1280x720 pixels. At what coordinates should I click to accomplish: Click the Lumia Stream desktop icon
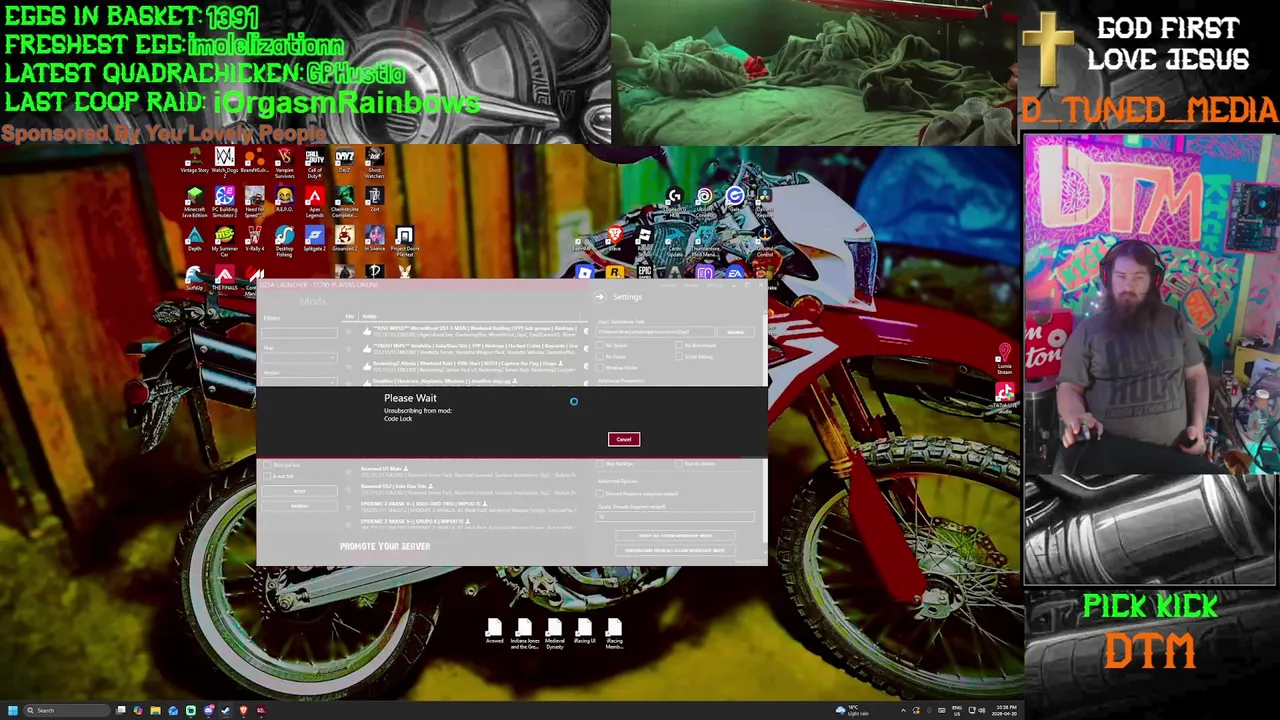pyautogui.click(x=1004, y=359)
